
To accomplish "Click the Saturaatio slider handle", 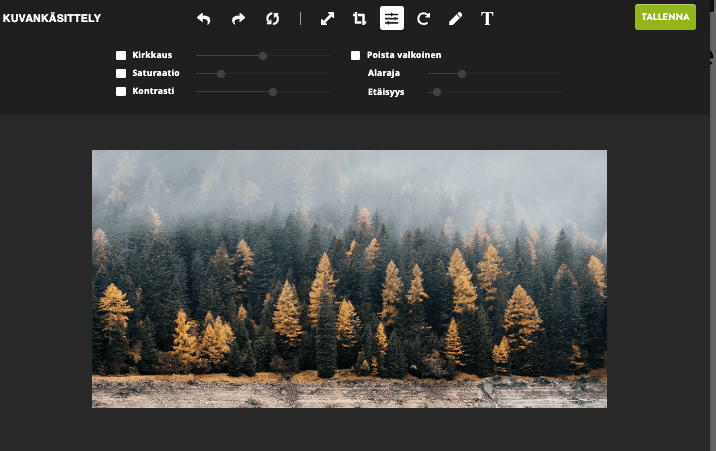I will pos(221,74).
